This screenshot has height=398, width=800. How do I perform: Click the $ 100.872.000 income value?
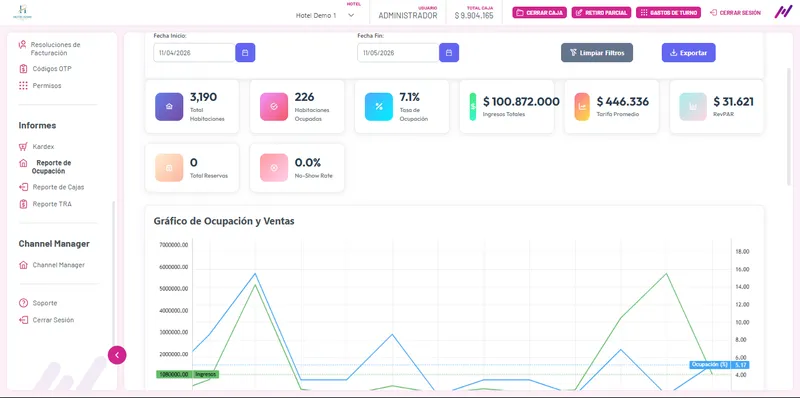pos(521,102)
